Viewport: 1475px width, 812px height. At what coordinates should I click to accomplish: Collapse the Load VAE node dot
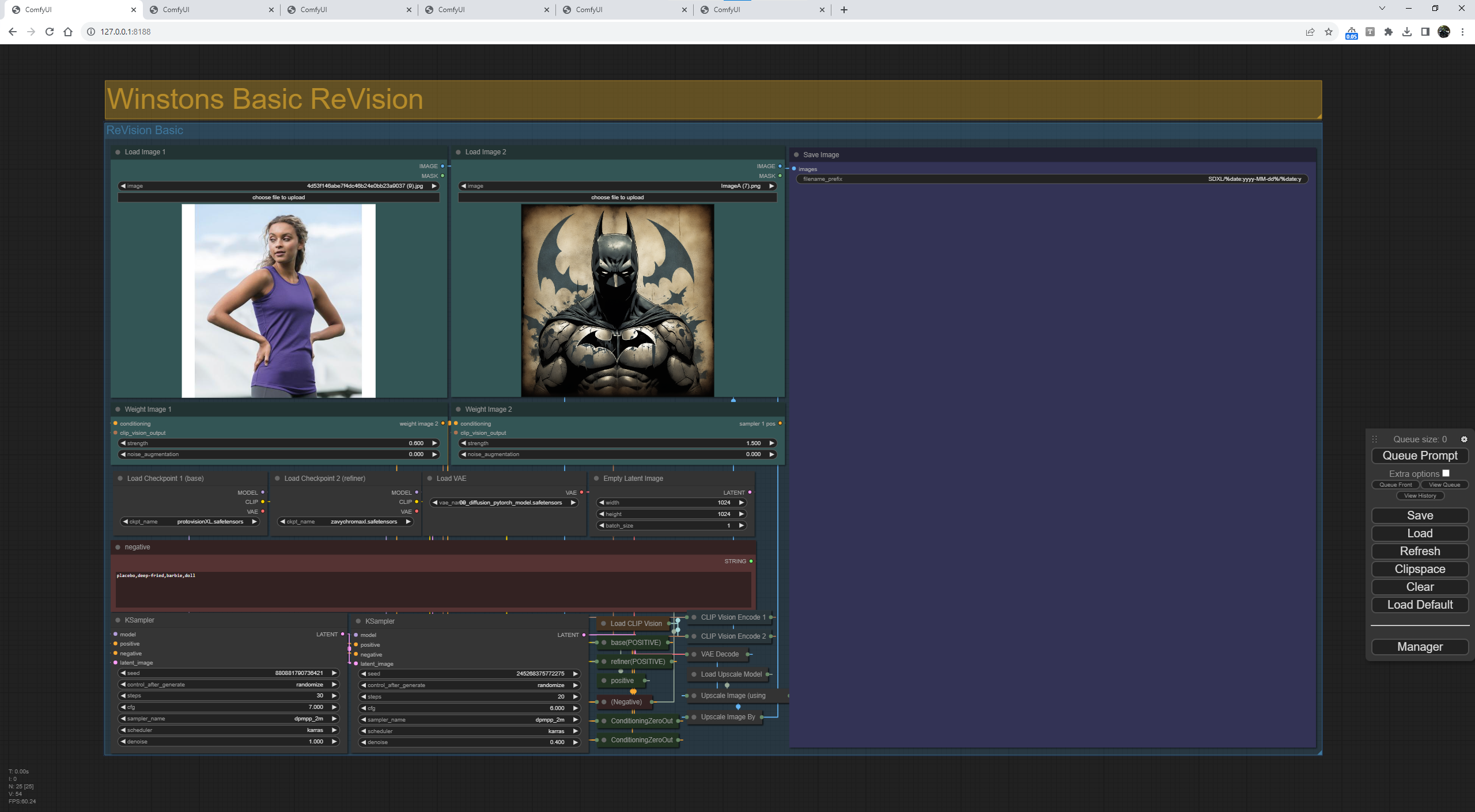coord(430,479)
